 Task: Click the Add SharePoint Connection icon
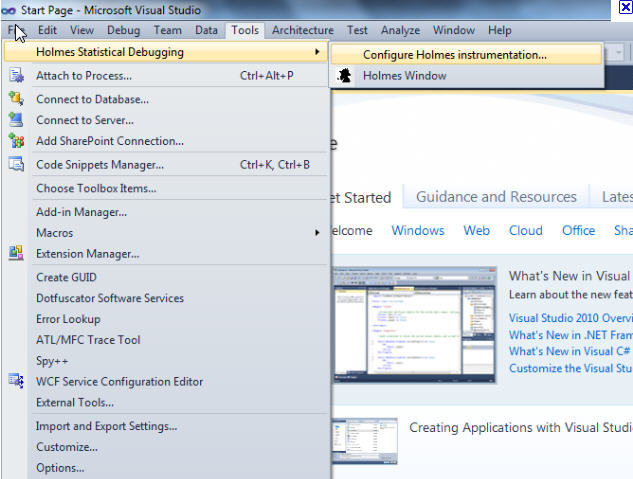tap(17, 141)
